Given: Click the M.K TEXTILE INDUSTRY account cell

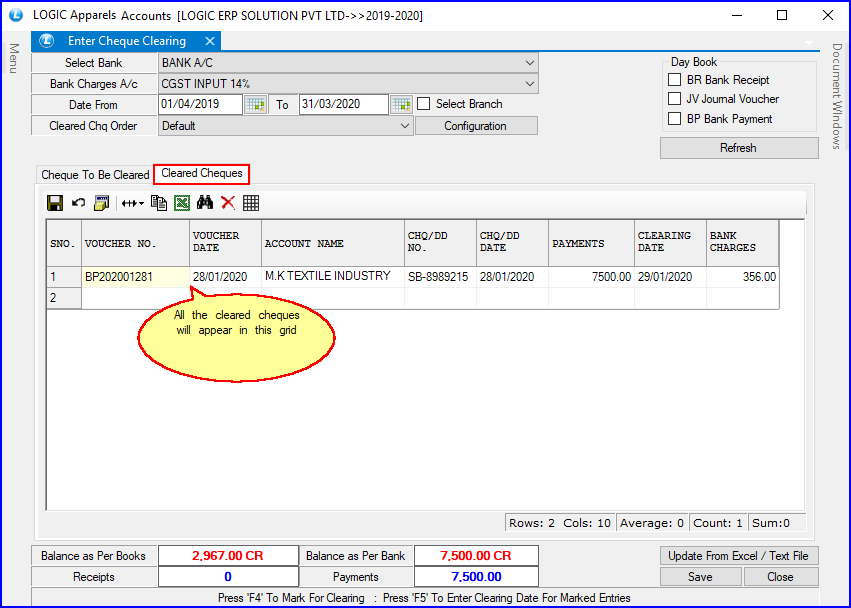Looking at the screenshot, I should pos(333,277).
